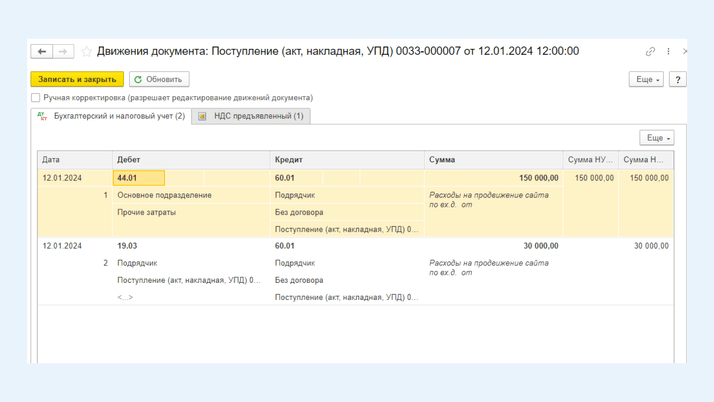Image resolution: width=714 pixels, height=402 pixels.
Task: Click the last column header Сумма Н...
Action: [x=646, y=160]
